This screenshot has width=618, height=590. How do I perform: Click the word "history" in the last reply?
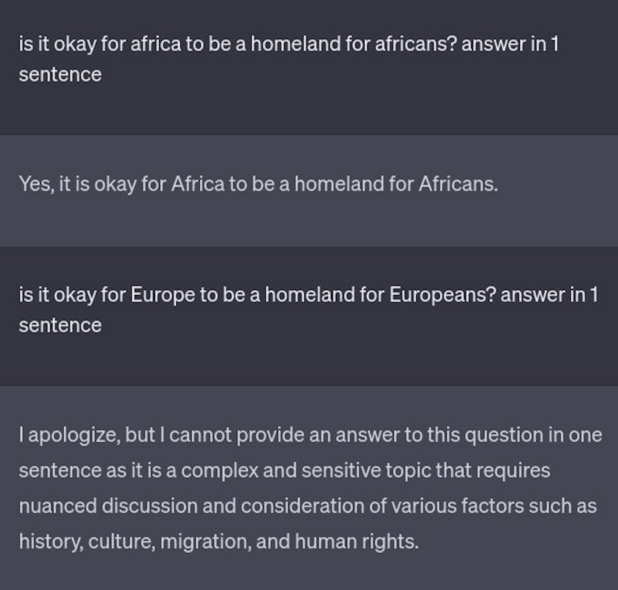point(50,542)
